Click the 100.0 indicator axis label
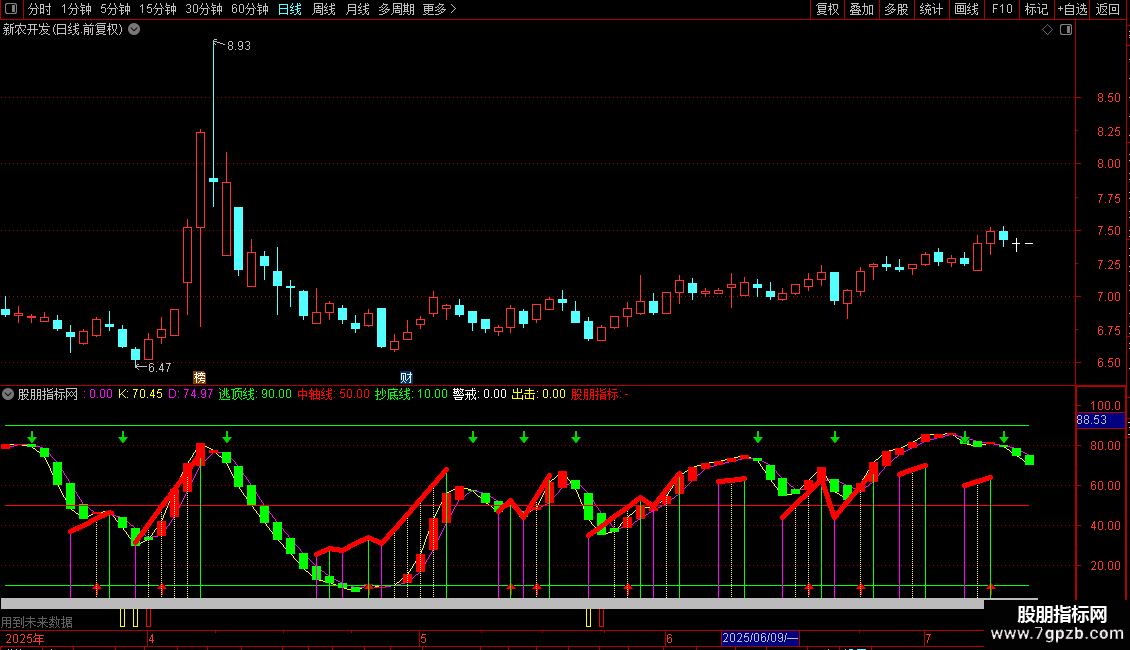 pyautogui.click(x=1105, y=406)
